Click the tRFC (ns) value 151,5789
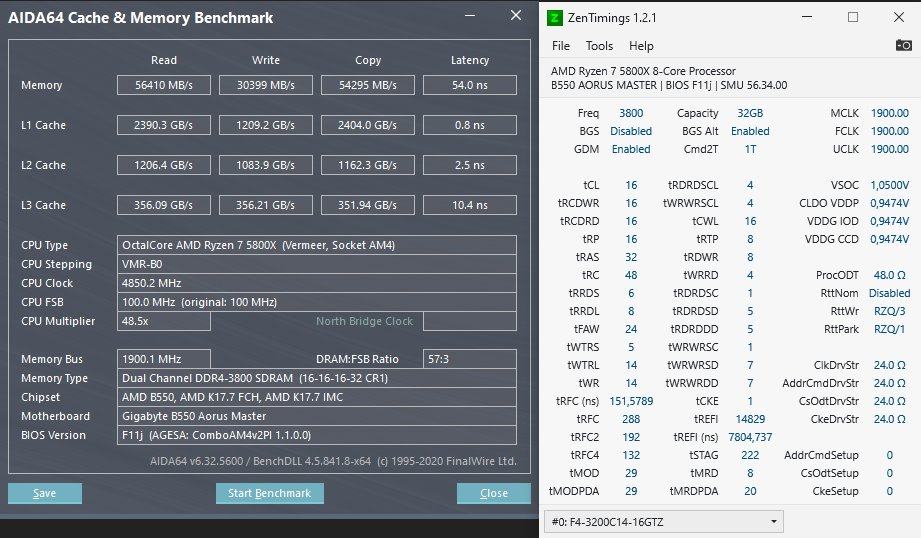The image size is (921, 538). click(x=631, y=401)
